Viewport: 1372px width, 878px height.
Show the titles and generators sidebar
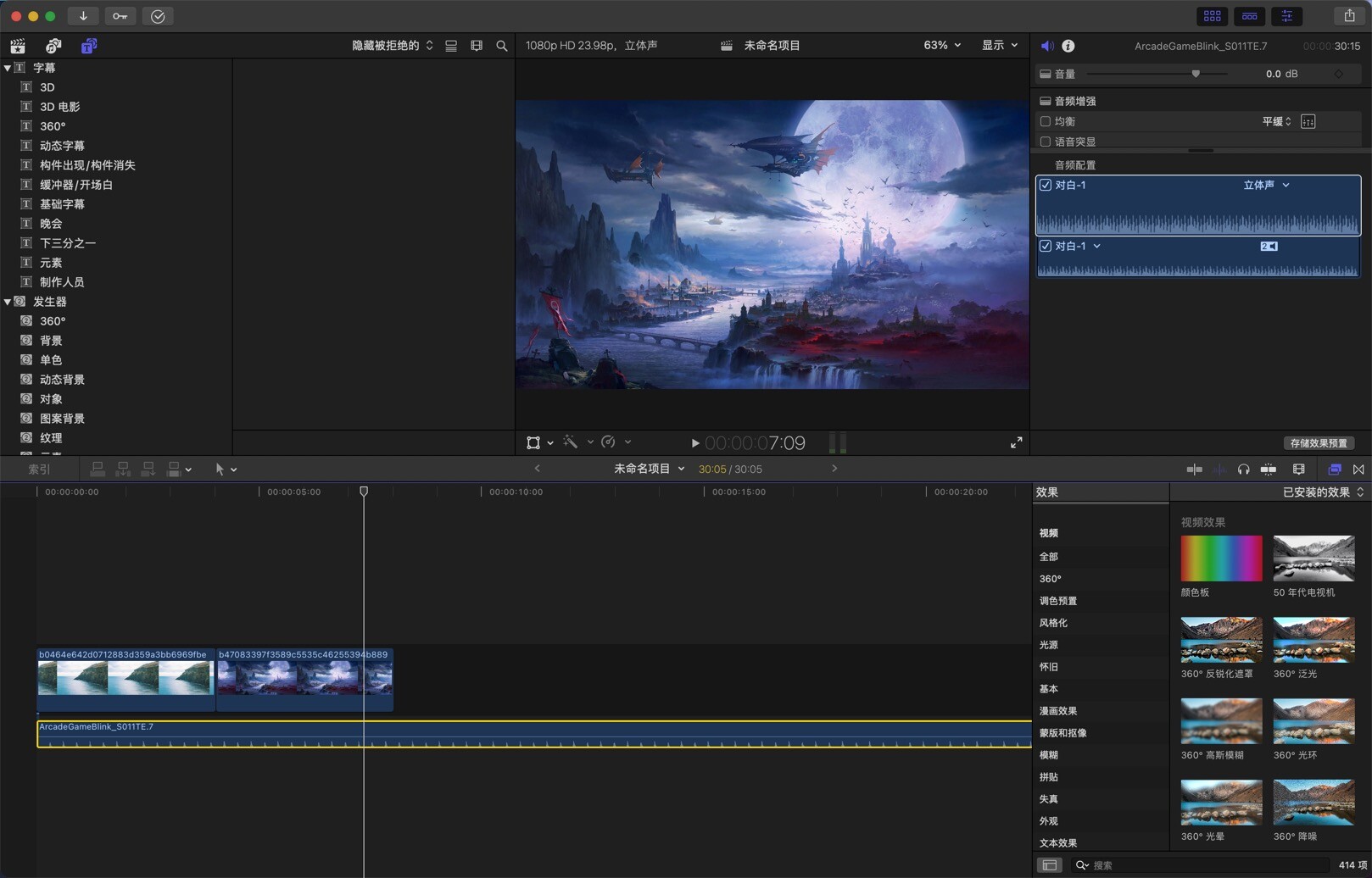pos(89,46)
